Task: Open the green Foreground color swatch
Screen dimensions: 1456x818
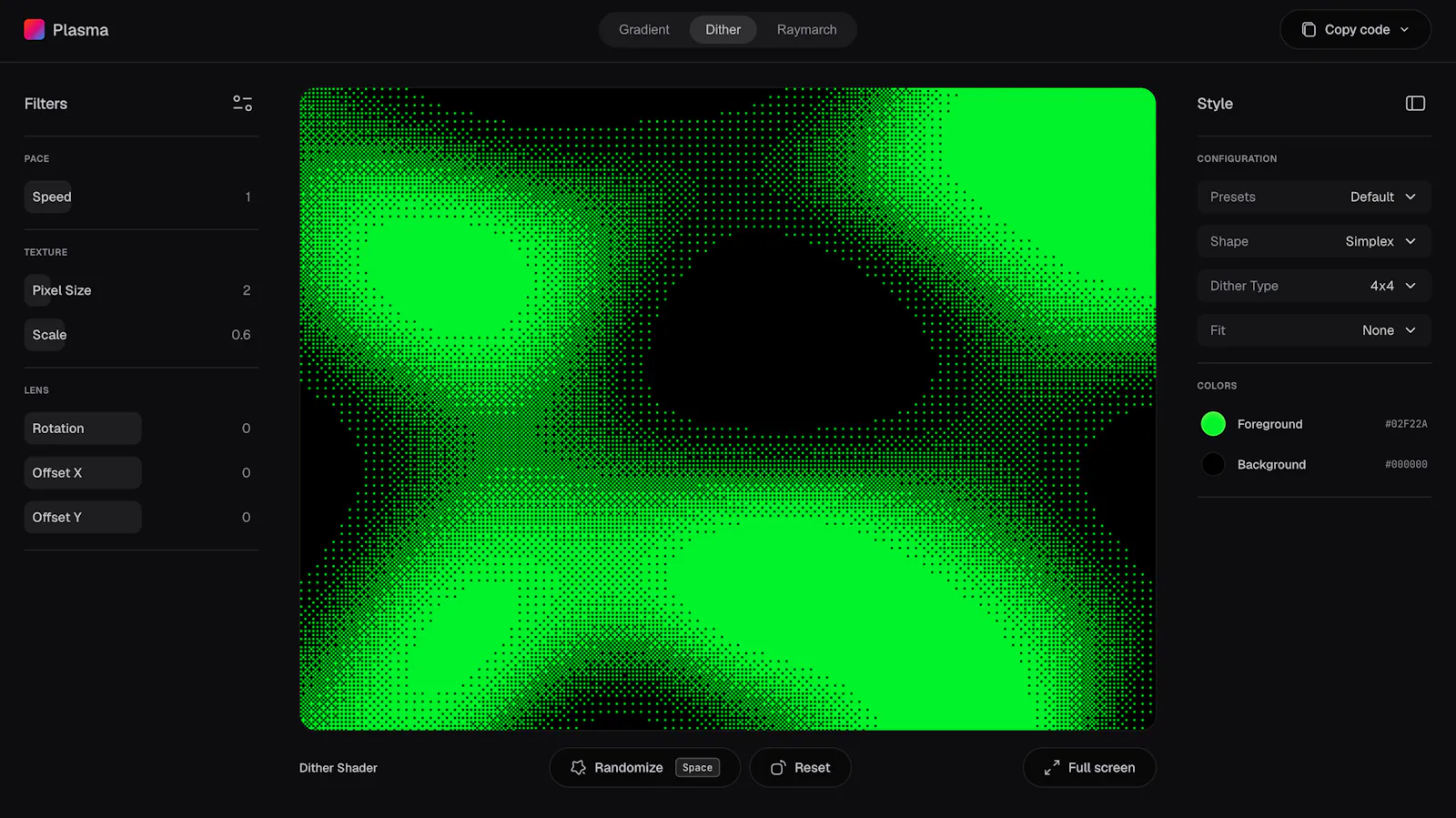Action: click(1213, 424)
